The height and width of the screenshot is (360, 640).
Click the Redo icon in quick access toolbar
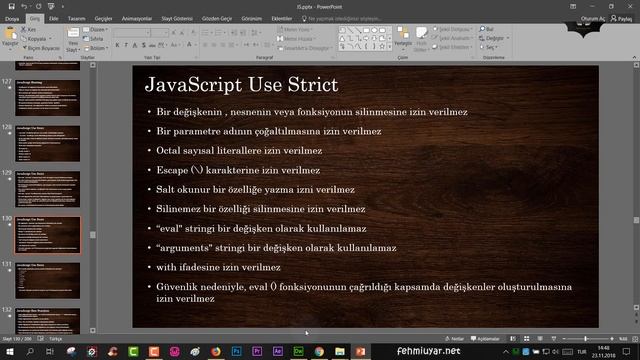point(38,7)
